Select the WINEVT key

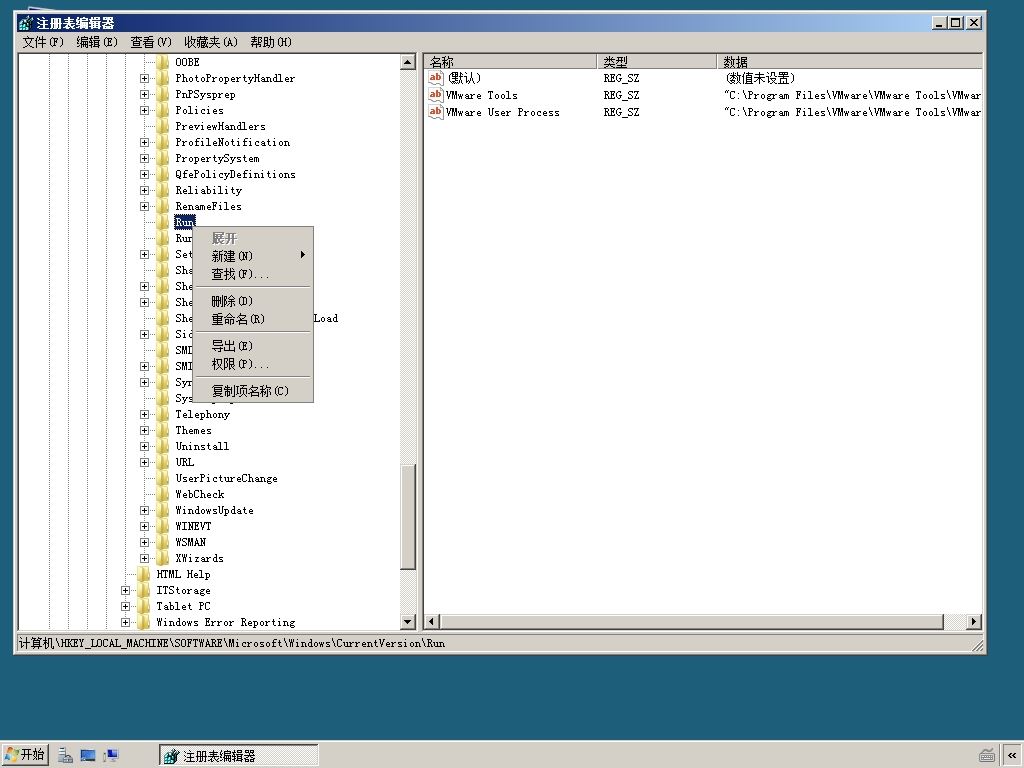point(193,526)
